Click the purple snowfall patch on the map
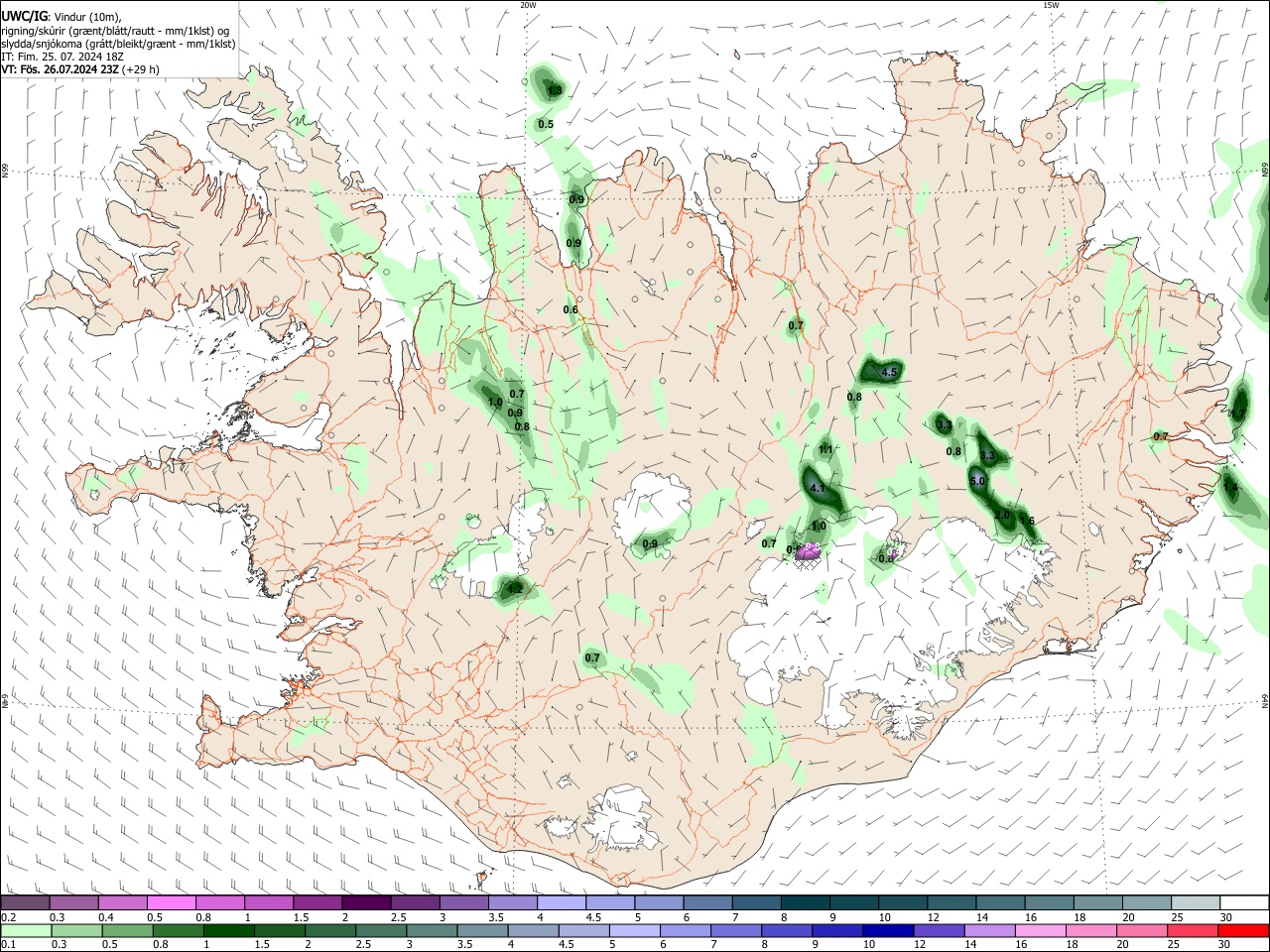 [x=810, y=551]
